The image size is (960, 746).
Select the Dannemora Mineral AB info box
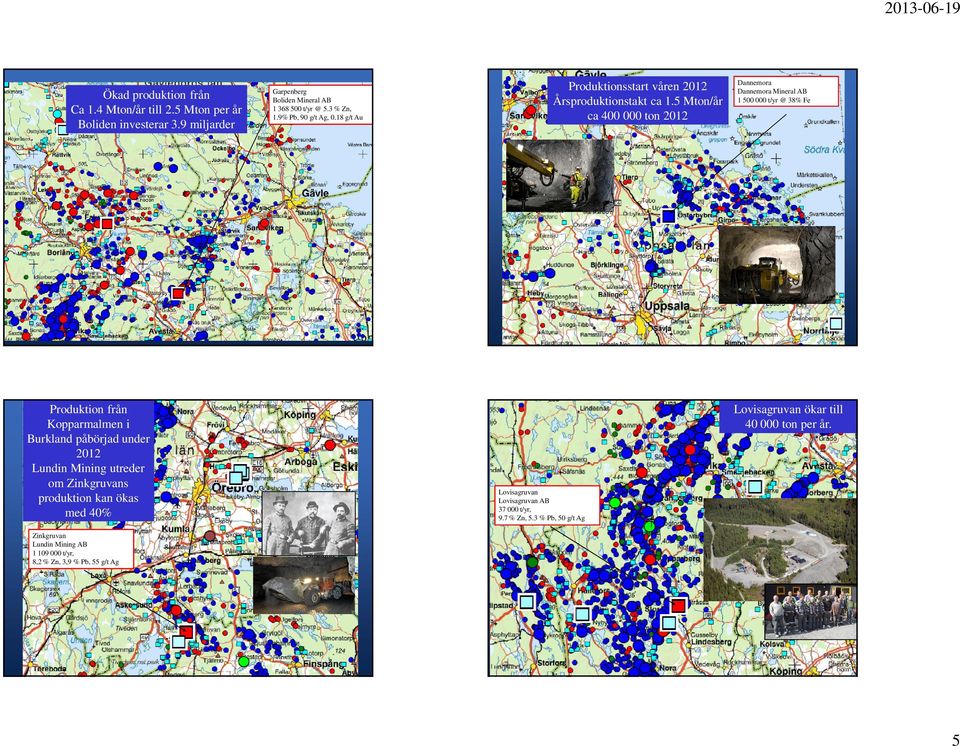coord(786,91)
